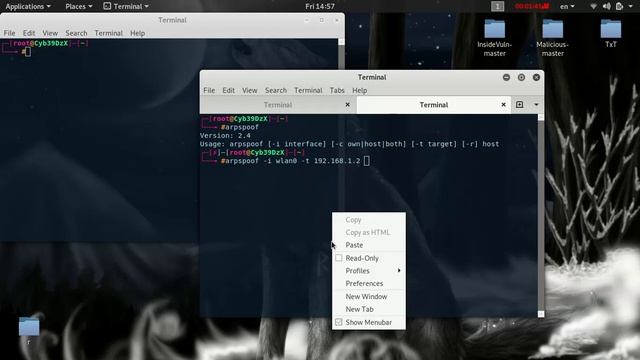
Task: Open the desktop folder labeled r
Action: point(29,330)
